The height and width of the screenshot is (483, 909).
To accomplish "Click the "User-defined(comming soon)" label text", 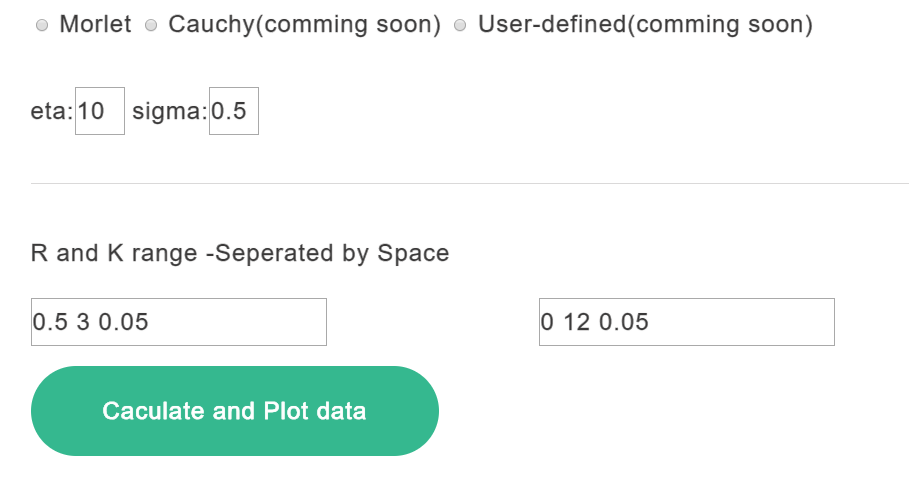I will (x=645, y=25).
